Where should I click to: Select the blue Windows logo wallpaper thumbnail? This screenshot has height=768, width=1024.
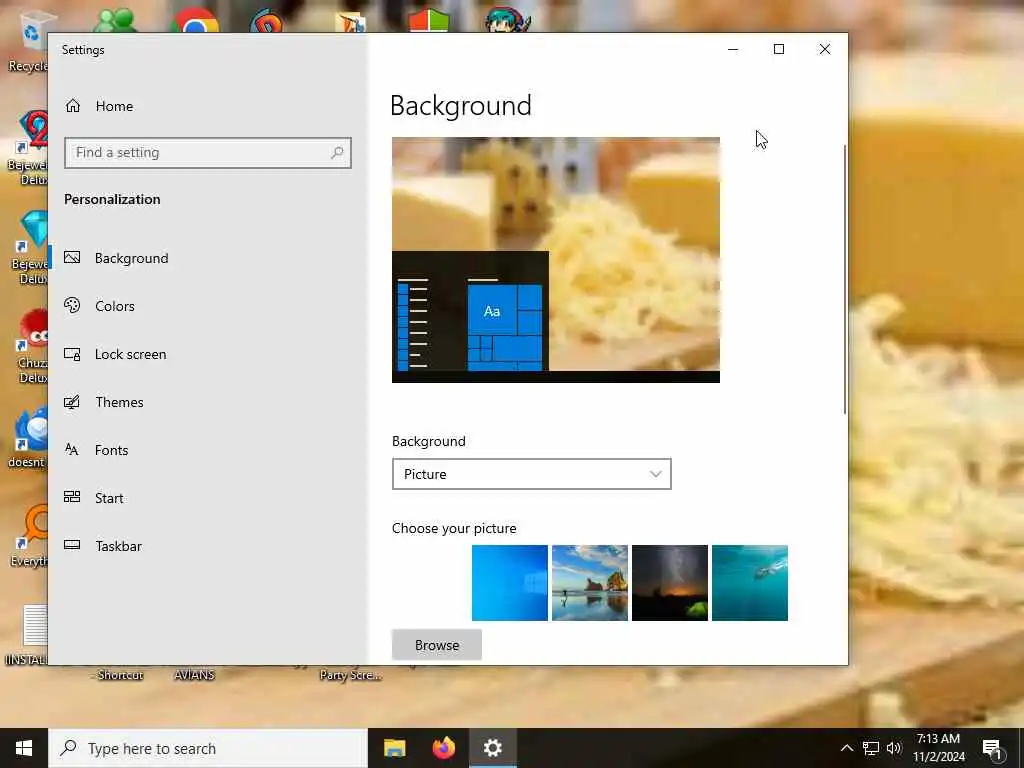point(510,583)
